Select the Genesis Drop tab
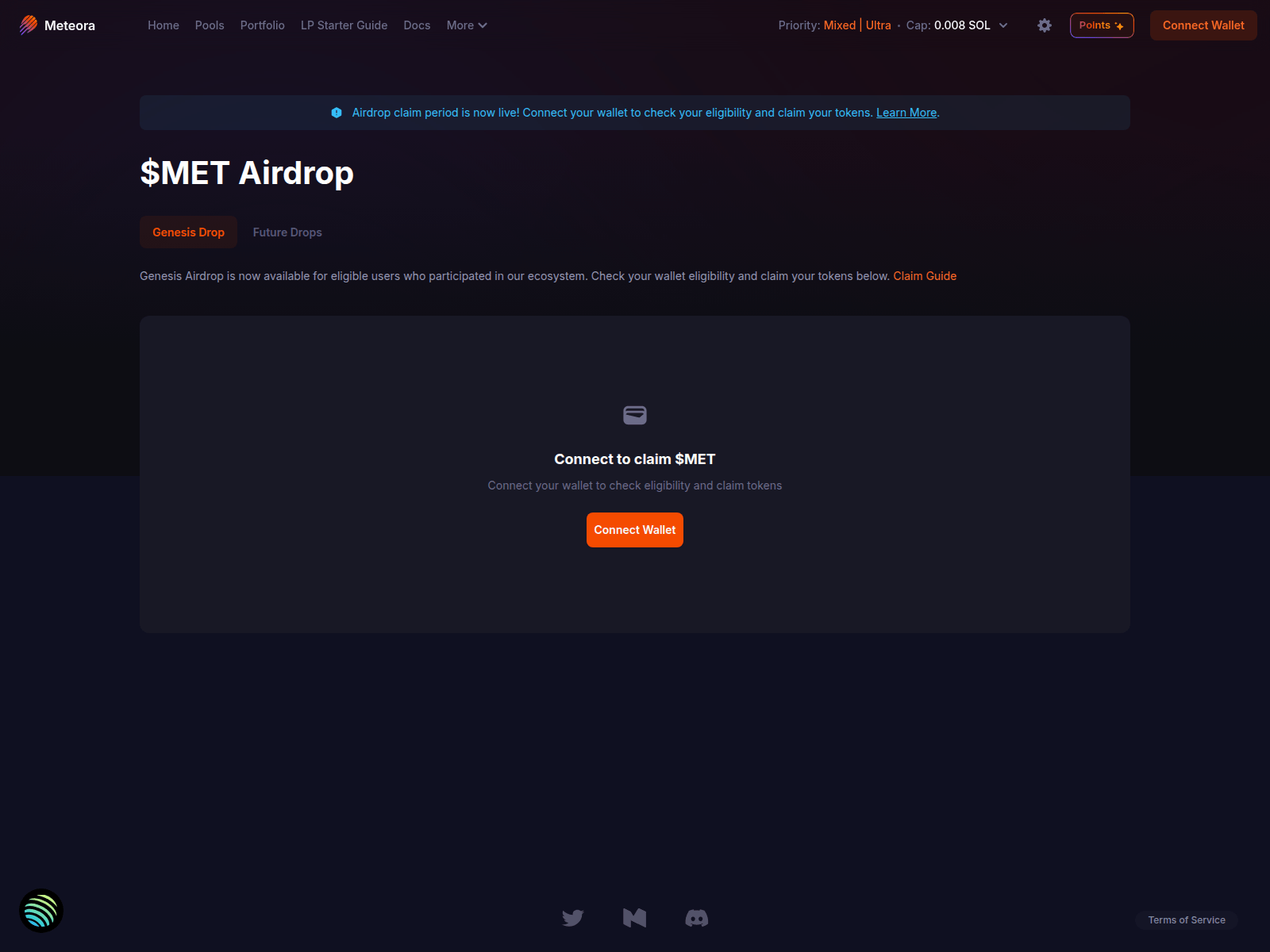 pos(188,232)
